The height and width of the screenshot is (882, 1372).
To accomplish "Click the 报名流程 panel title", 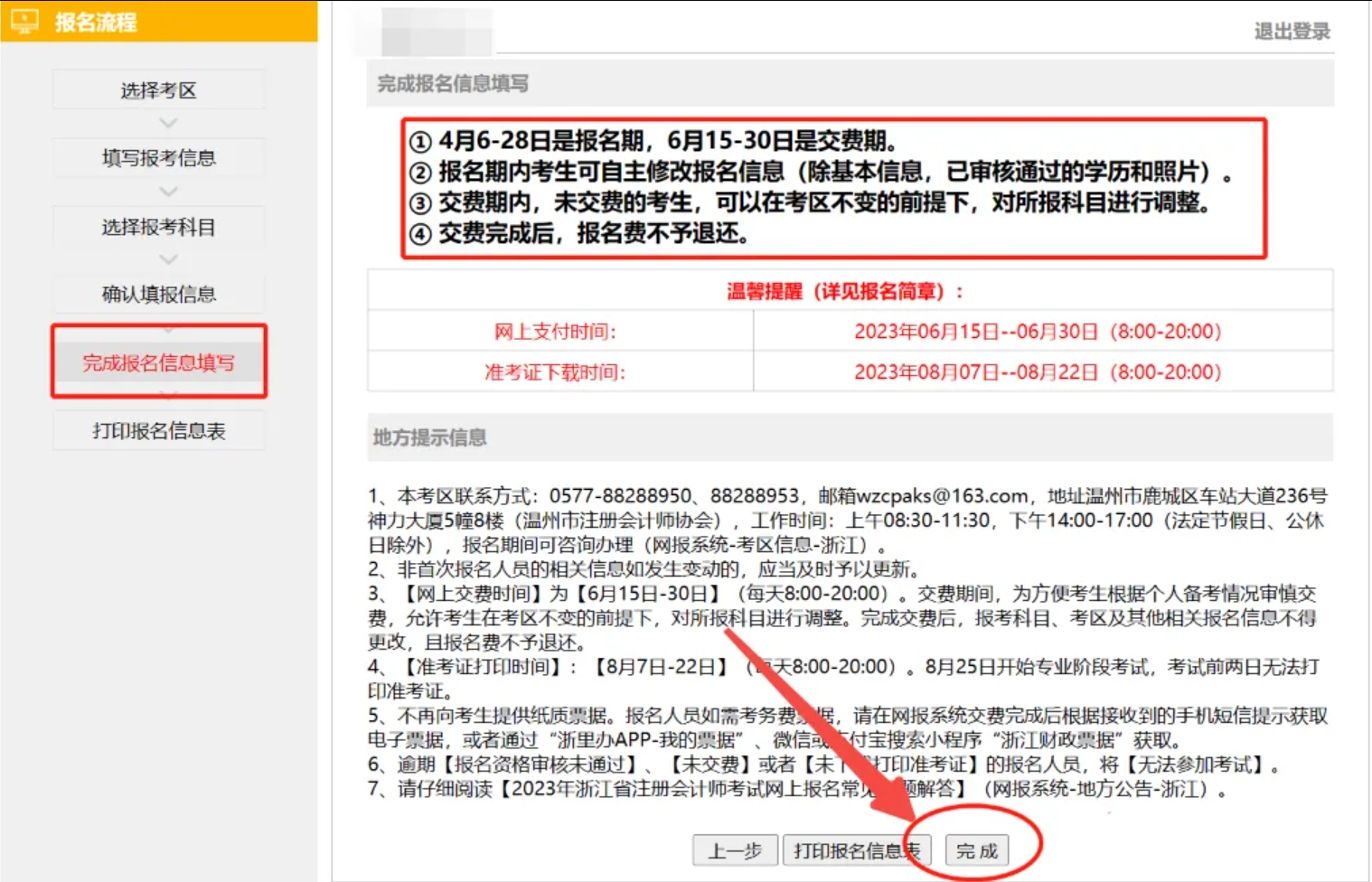I will tap(96, 22).
